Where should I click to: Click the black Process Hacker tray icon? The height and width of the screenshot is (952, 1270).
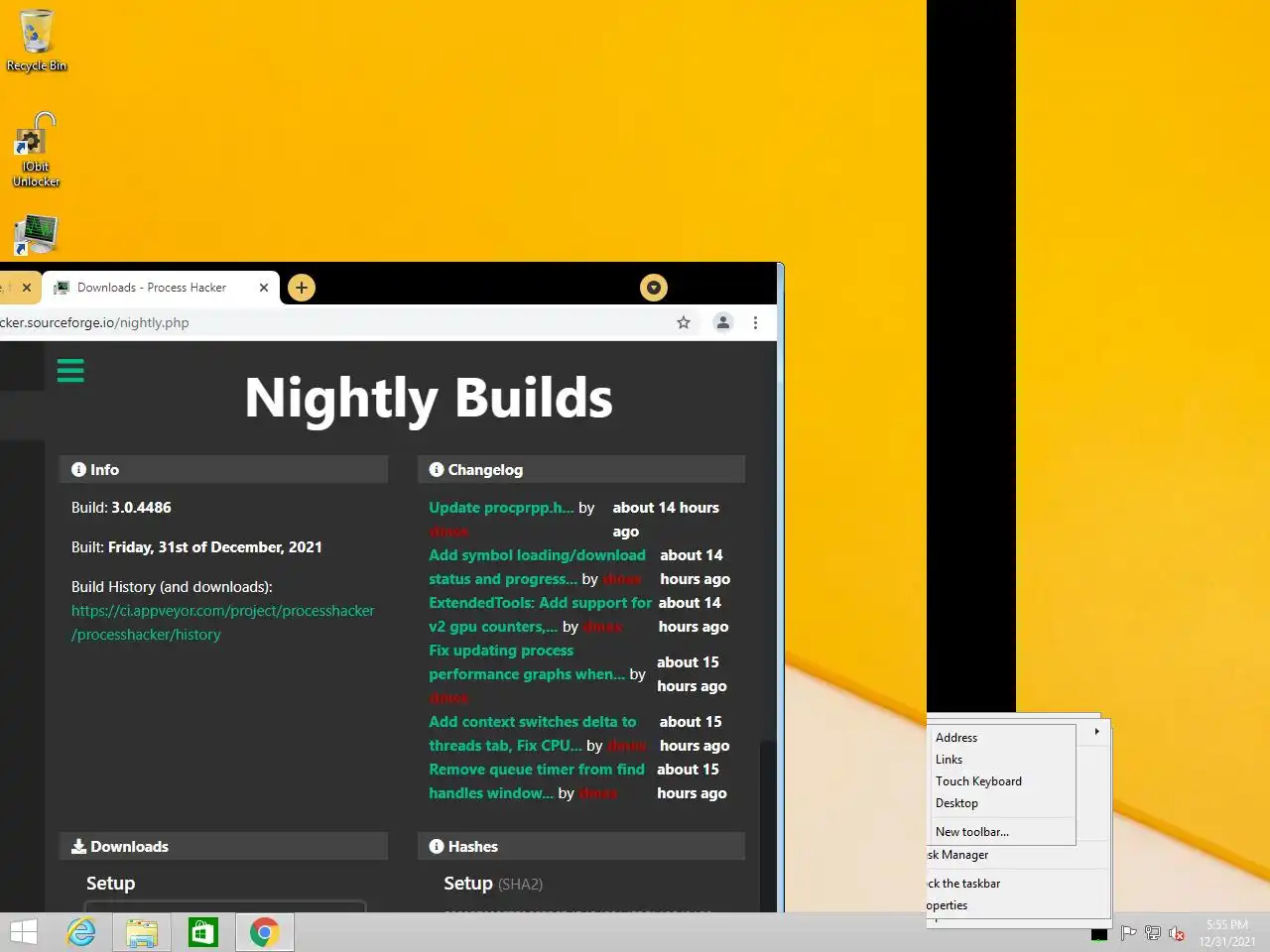coord(1099,933)
